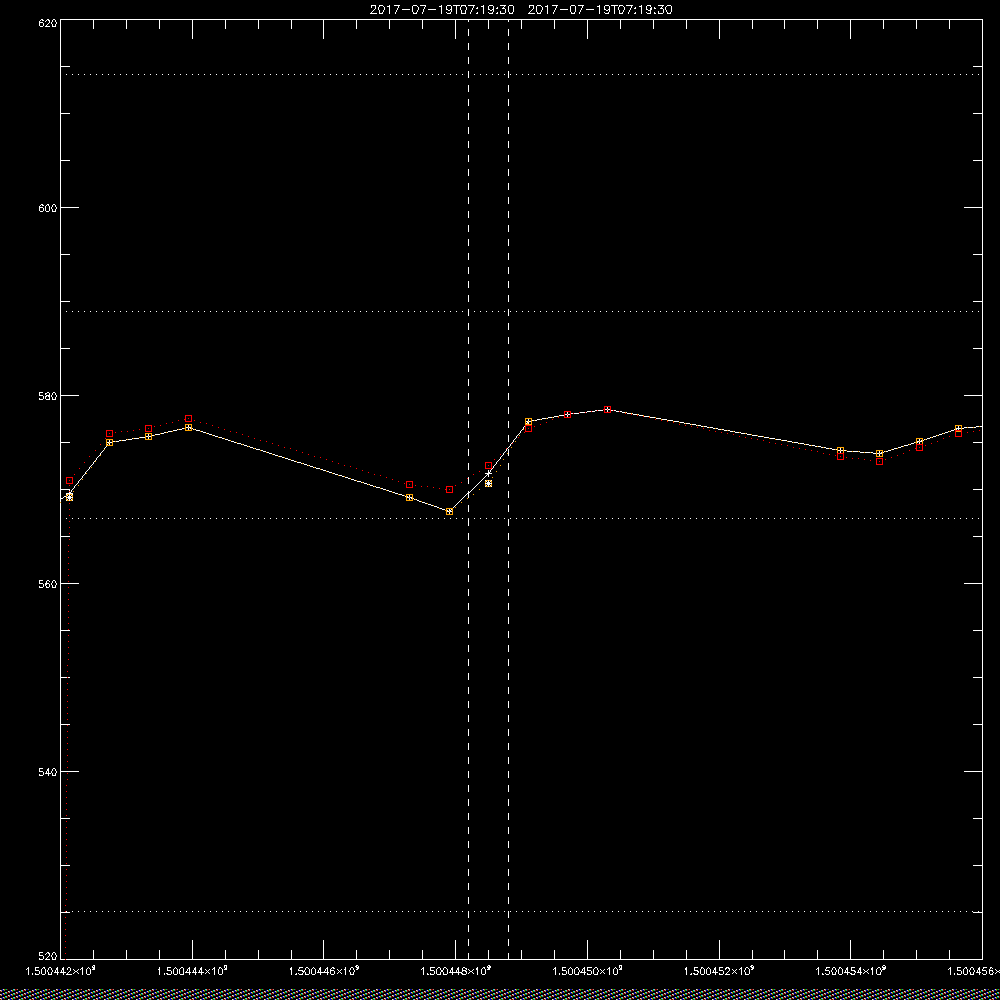
Task: Click the red square marker between the dashed lines
Action: [489, 466]
